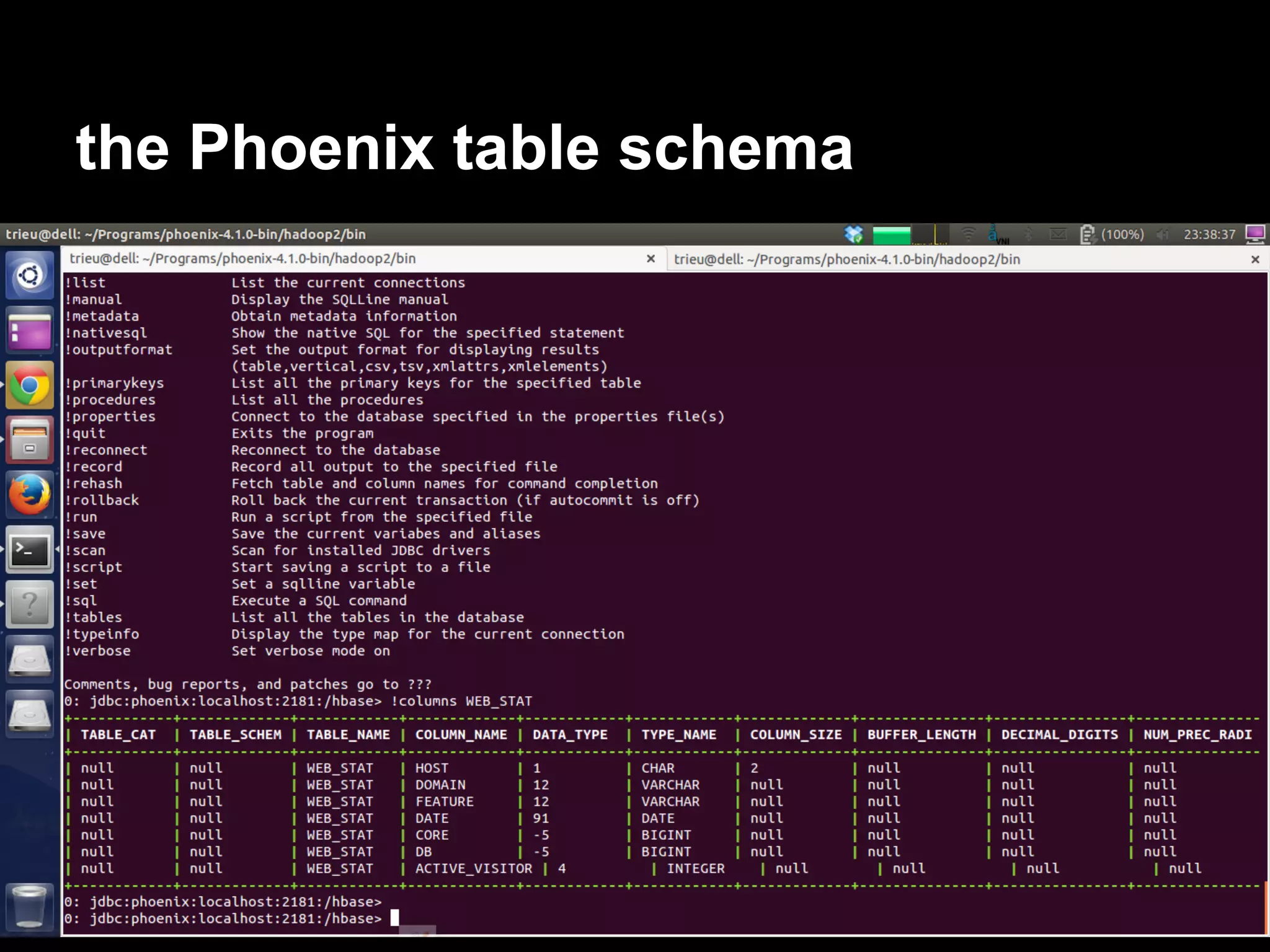Open the Bluetooth indicator in the panel

pos(1029,234)
